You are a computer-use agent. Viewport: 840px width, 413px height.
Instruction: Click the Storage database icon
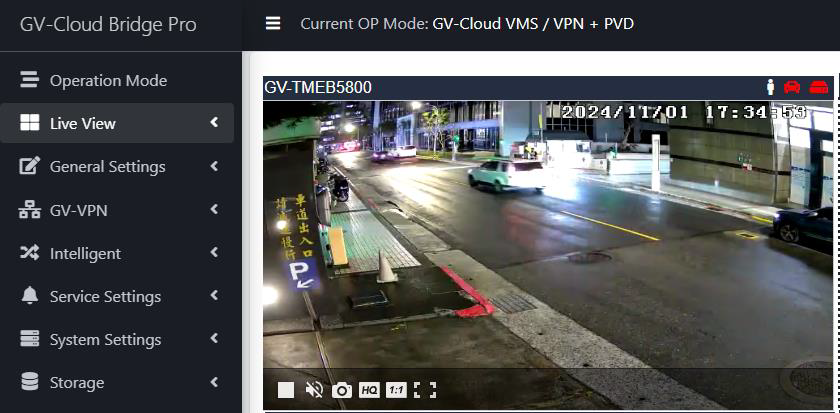tap(30, 382)
